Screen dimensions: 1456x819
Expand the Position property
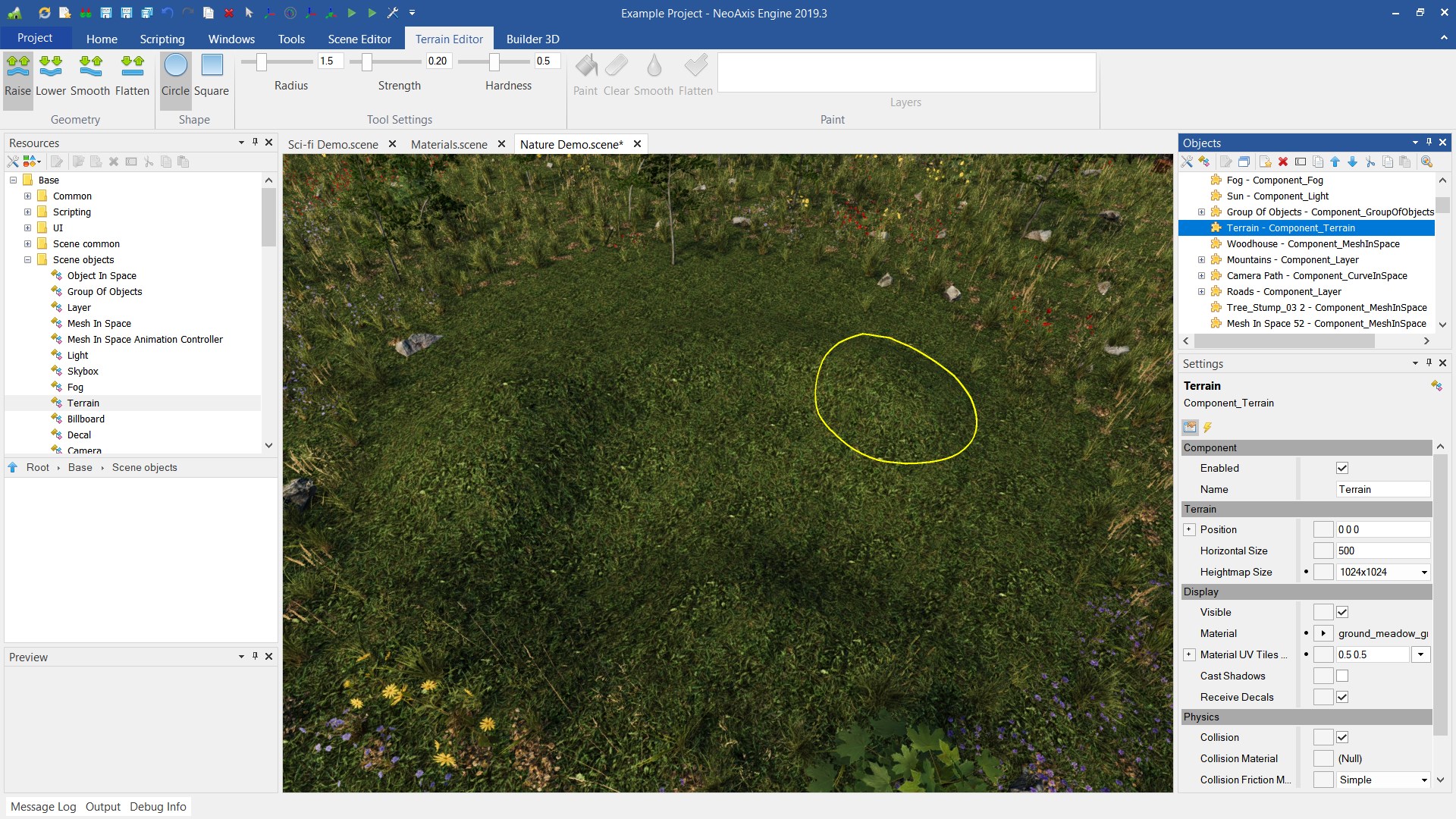pos(1189,529)
